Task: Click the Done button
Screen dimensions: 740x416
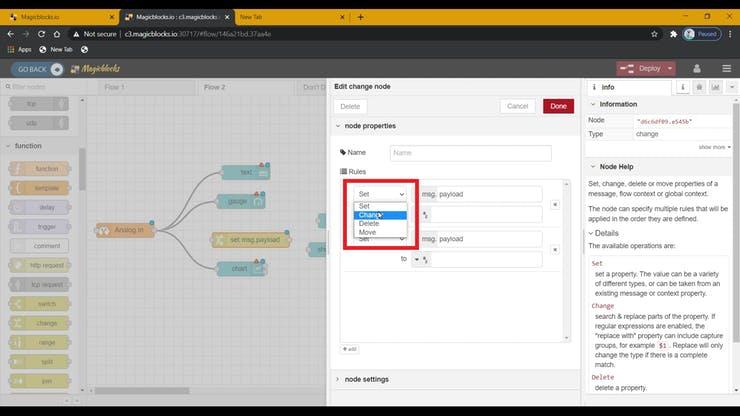Action: 558,105
